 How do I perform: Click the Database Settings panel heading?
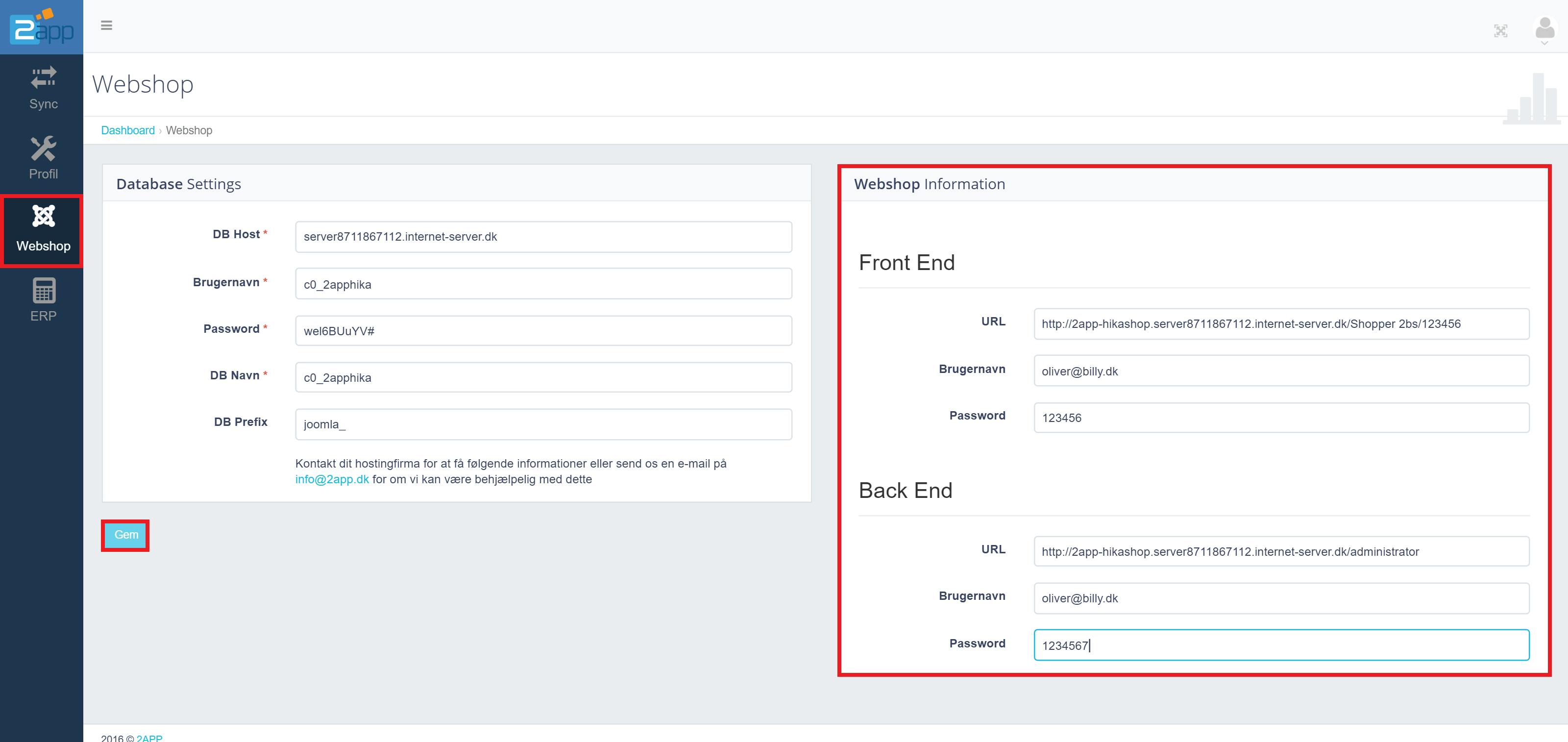coord(178,184)
